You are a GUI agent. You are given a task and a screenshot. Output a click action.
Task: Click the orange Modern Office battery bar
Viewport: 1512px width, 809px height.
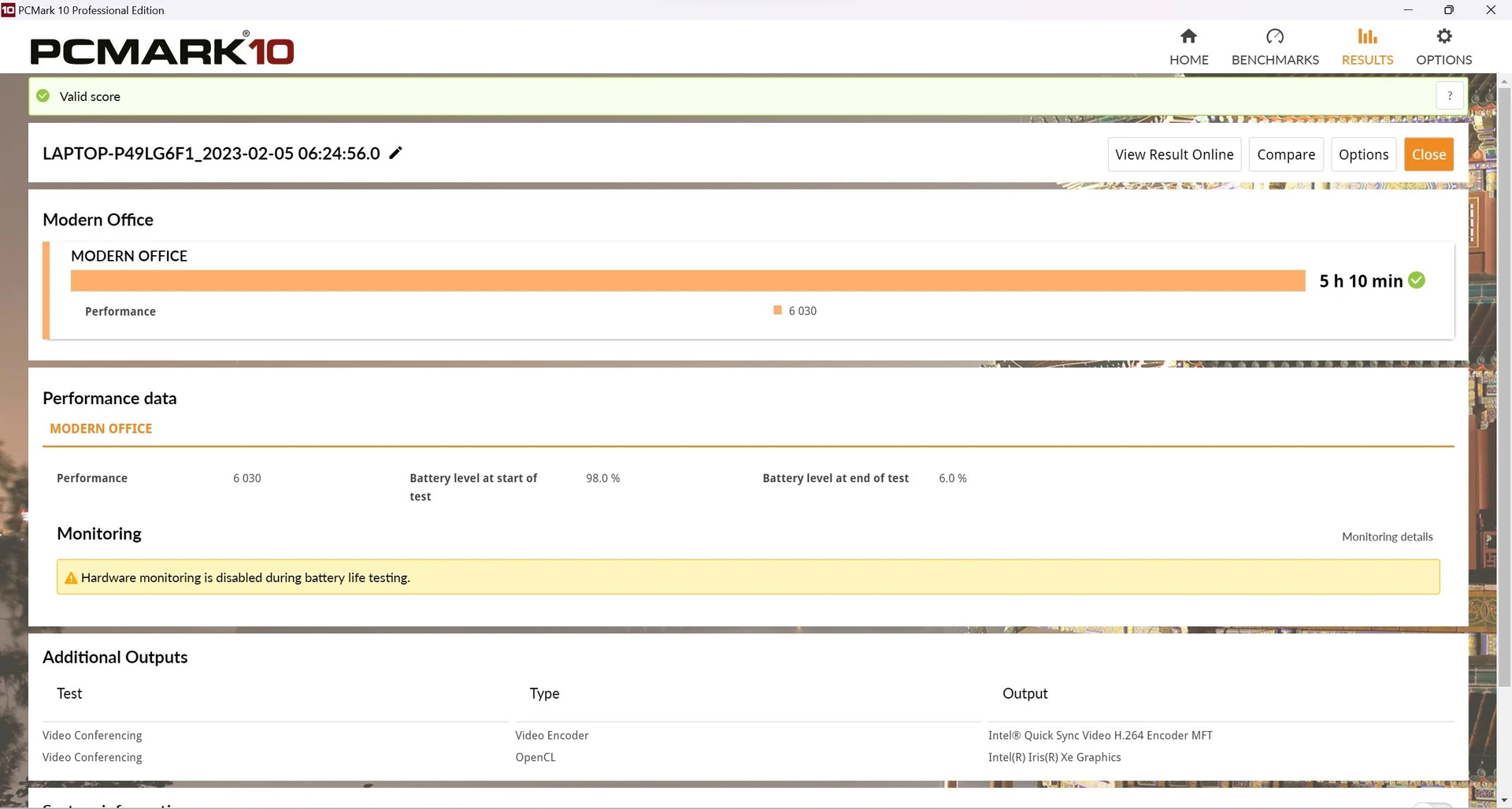coord(687,280)
